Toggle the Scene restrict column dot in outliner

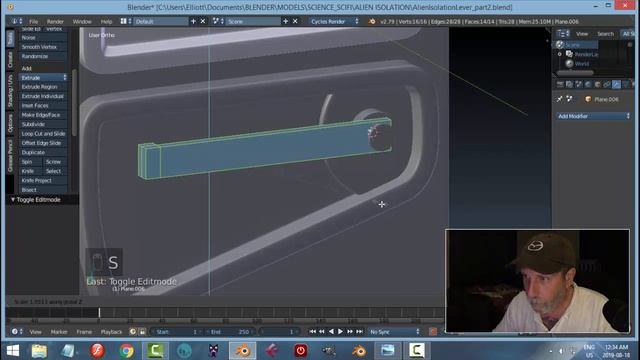(630, 44)
